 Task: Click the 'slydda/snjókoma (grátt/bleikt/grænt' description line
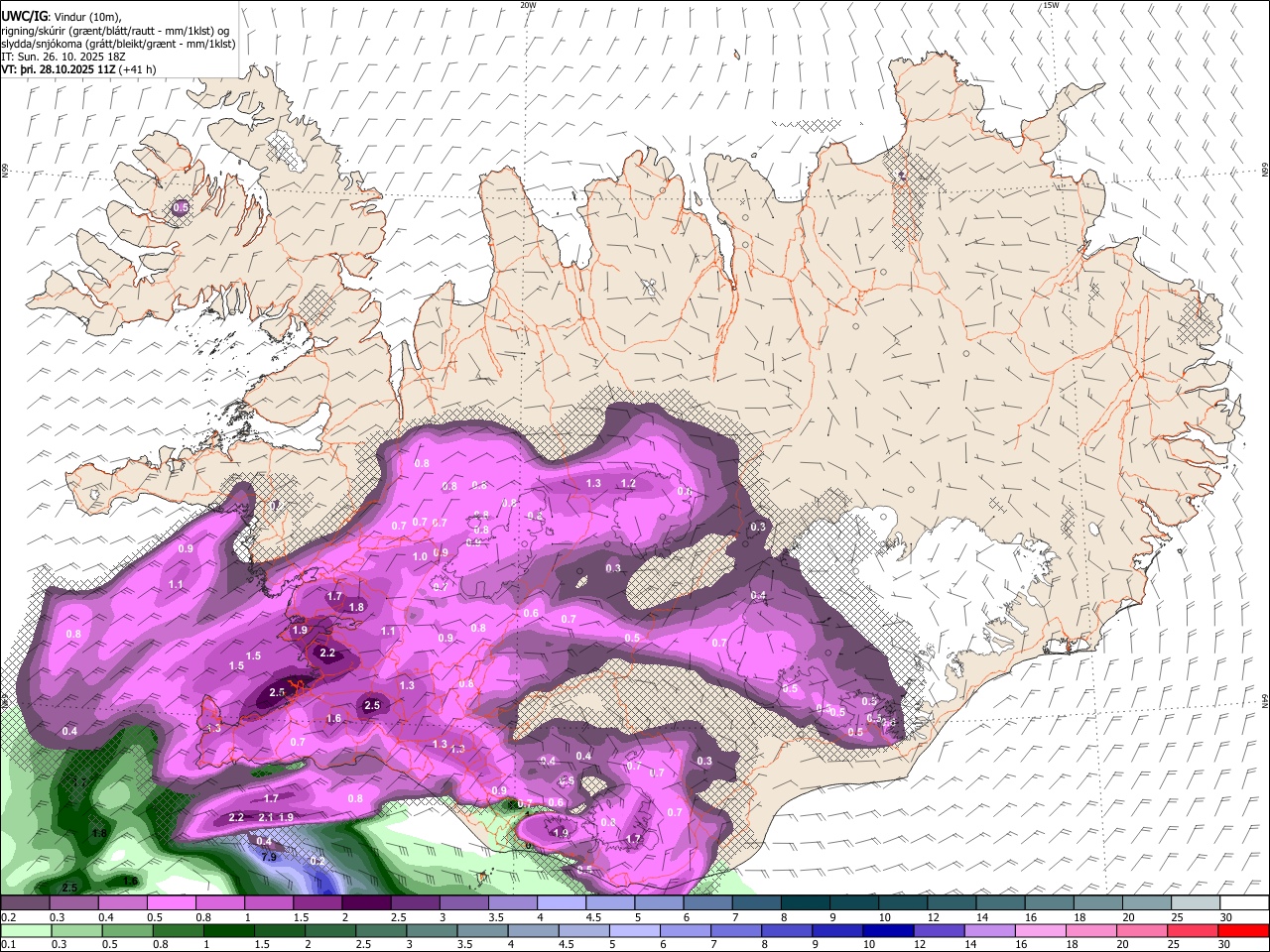pyautogui.click(x=118, y=44)
